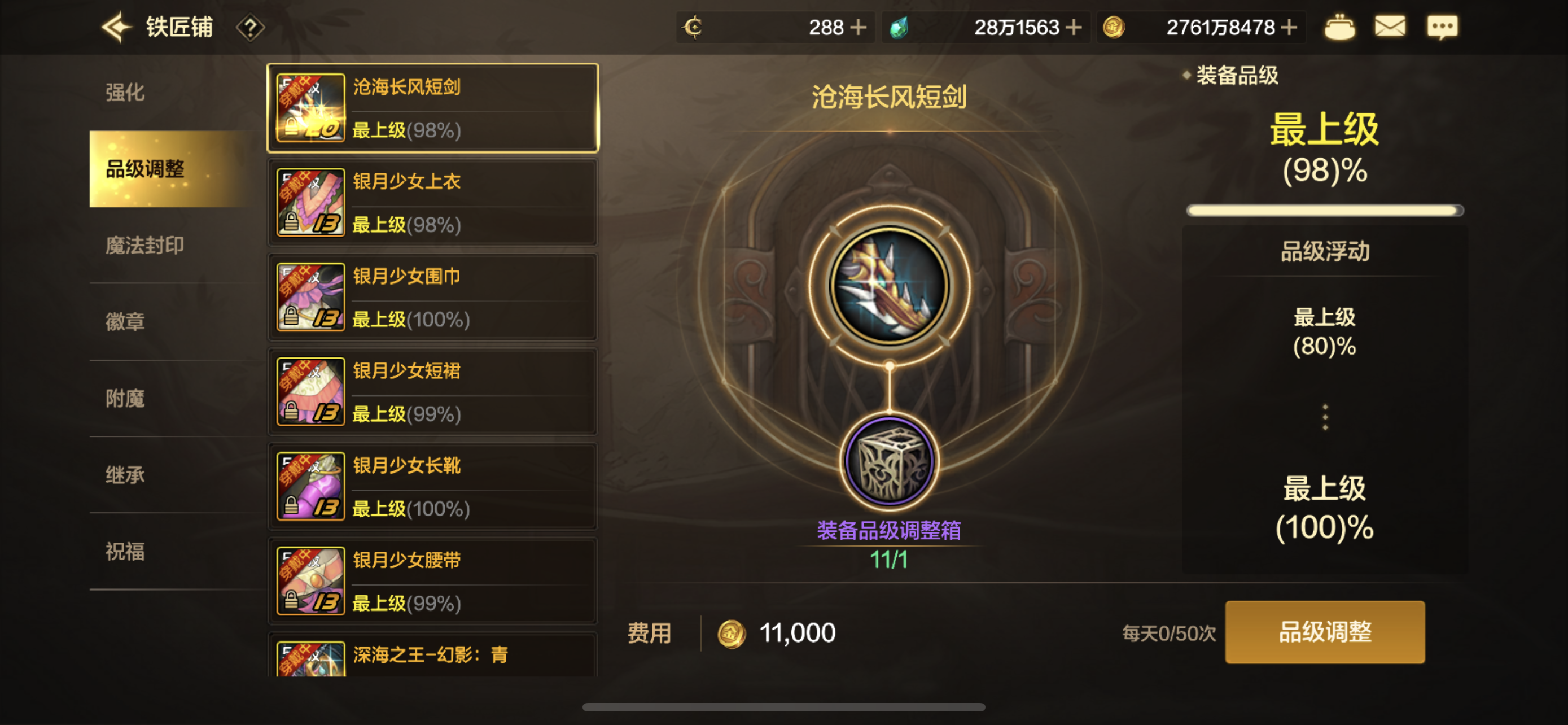Viewport: 1568px width, 725px height.
Task: Open the 附魔 tab
Action: [125, 399]
